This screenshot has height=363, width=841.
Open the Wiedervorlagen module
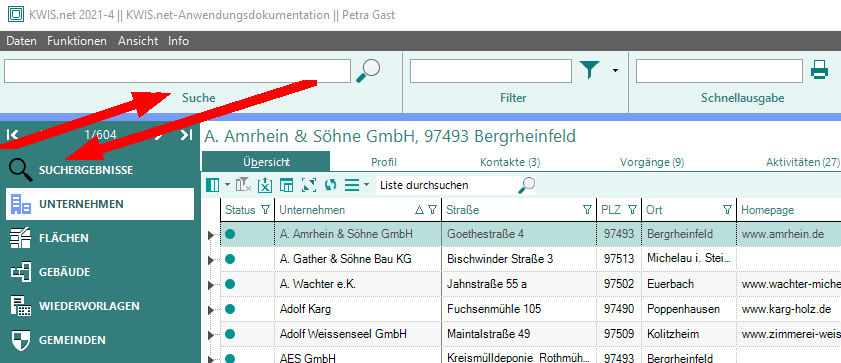pyautogui.click(x=100, y=306)
